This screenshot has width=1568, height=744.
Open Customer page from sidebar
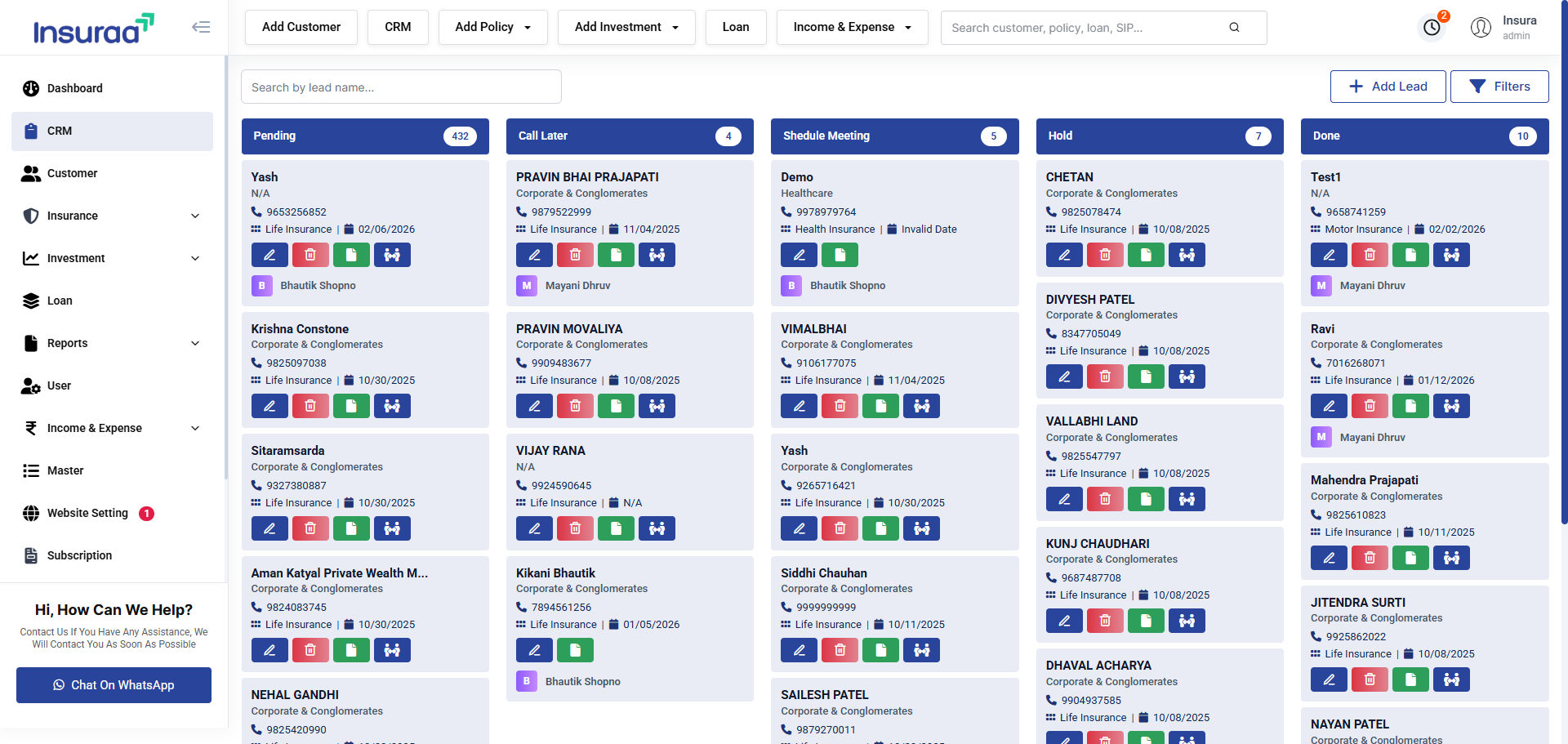112,173
